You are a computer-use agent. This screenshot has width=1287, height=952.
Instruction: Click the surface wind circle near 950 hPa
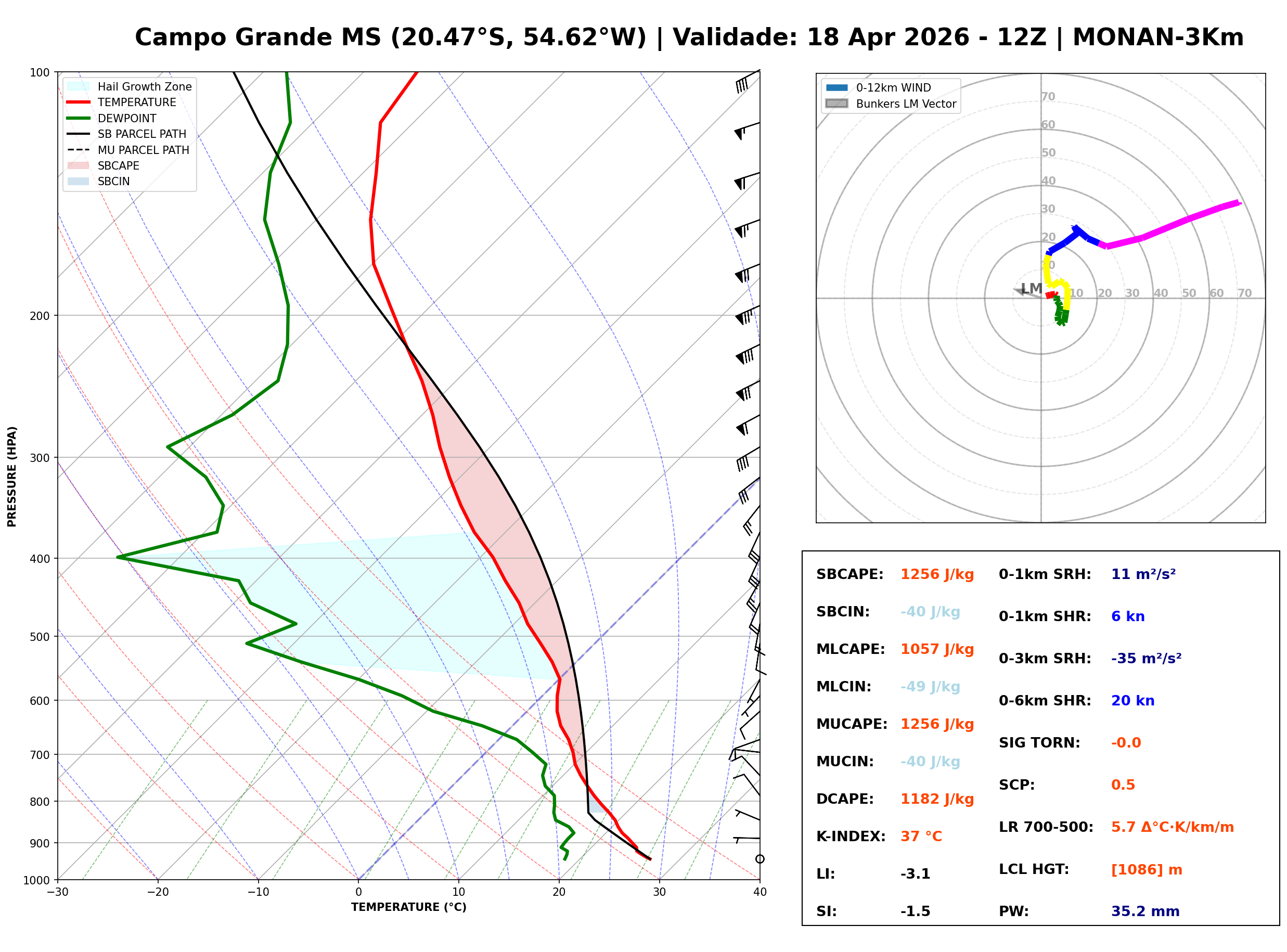coord(761,860)
